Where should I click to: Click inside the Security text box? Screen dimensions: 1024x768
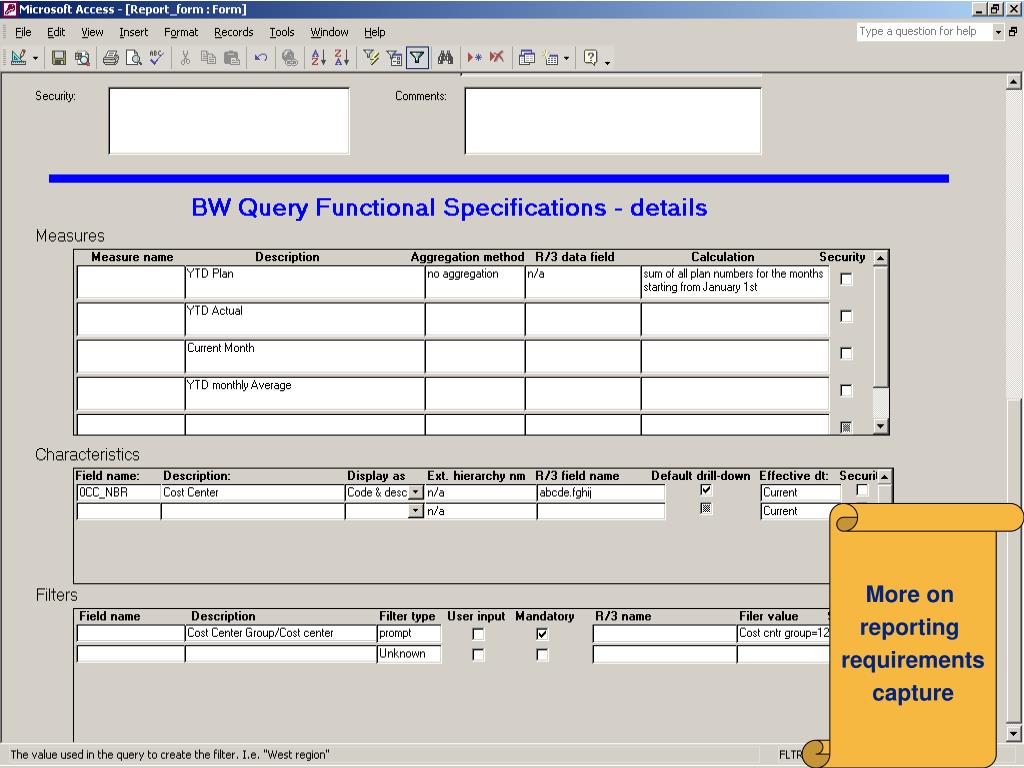pyautogui.click(x=229, y=121)
